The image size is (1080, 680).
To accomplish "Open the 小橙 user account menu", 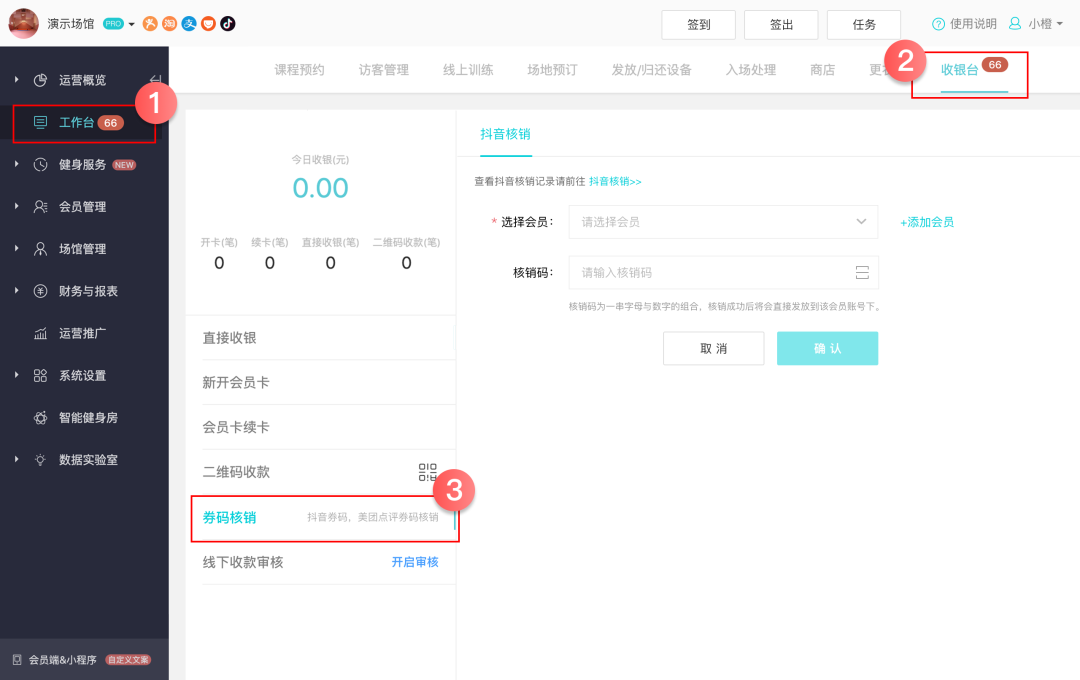I will point(1035,24).
